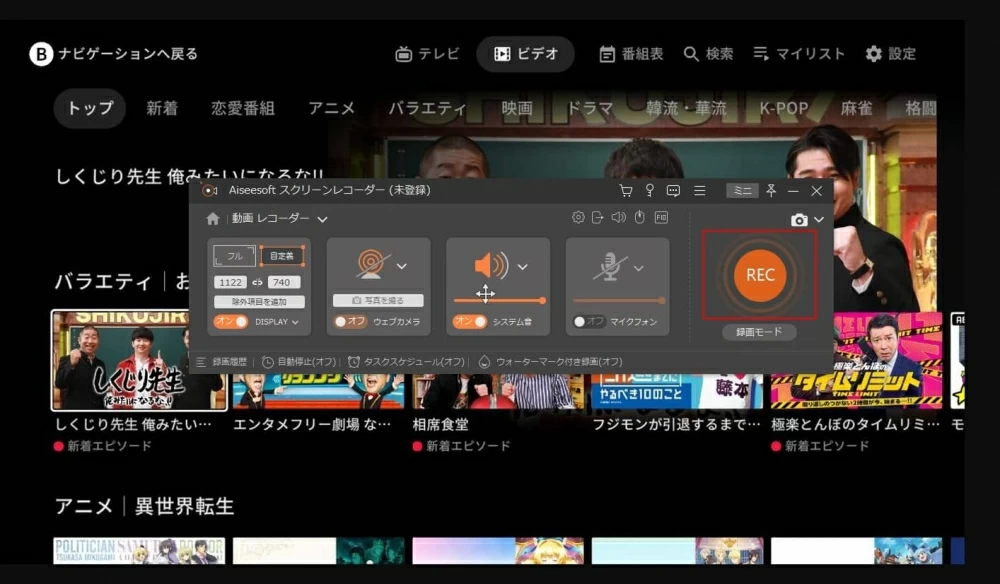Click the system sound volume slider
Screen dimensions: 1000x584
(499, 300)
